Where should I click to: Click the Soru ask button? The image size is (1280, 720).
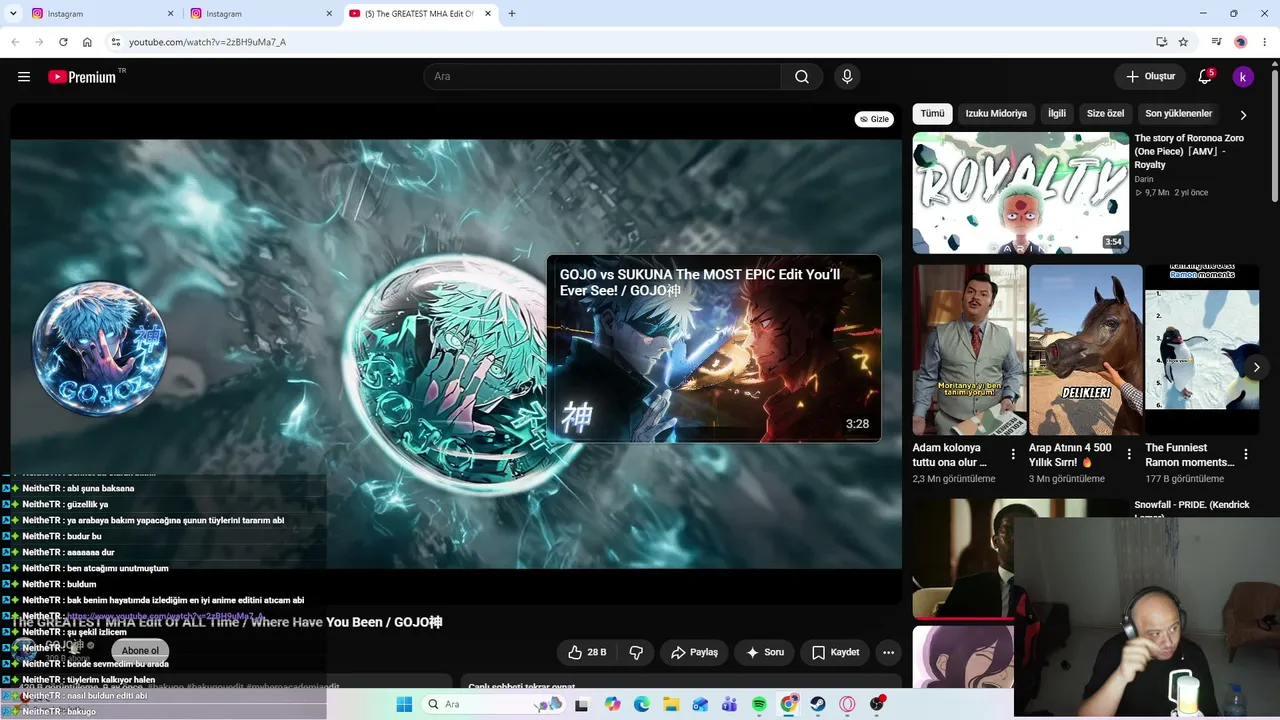tap(764, 652)
